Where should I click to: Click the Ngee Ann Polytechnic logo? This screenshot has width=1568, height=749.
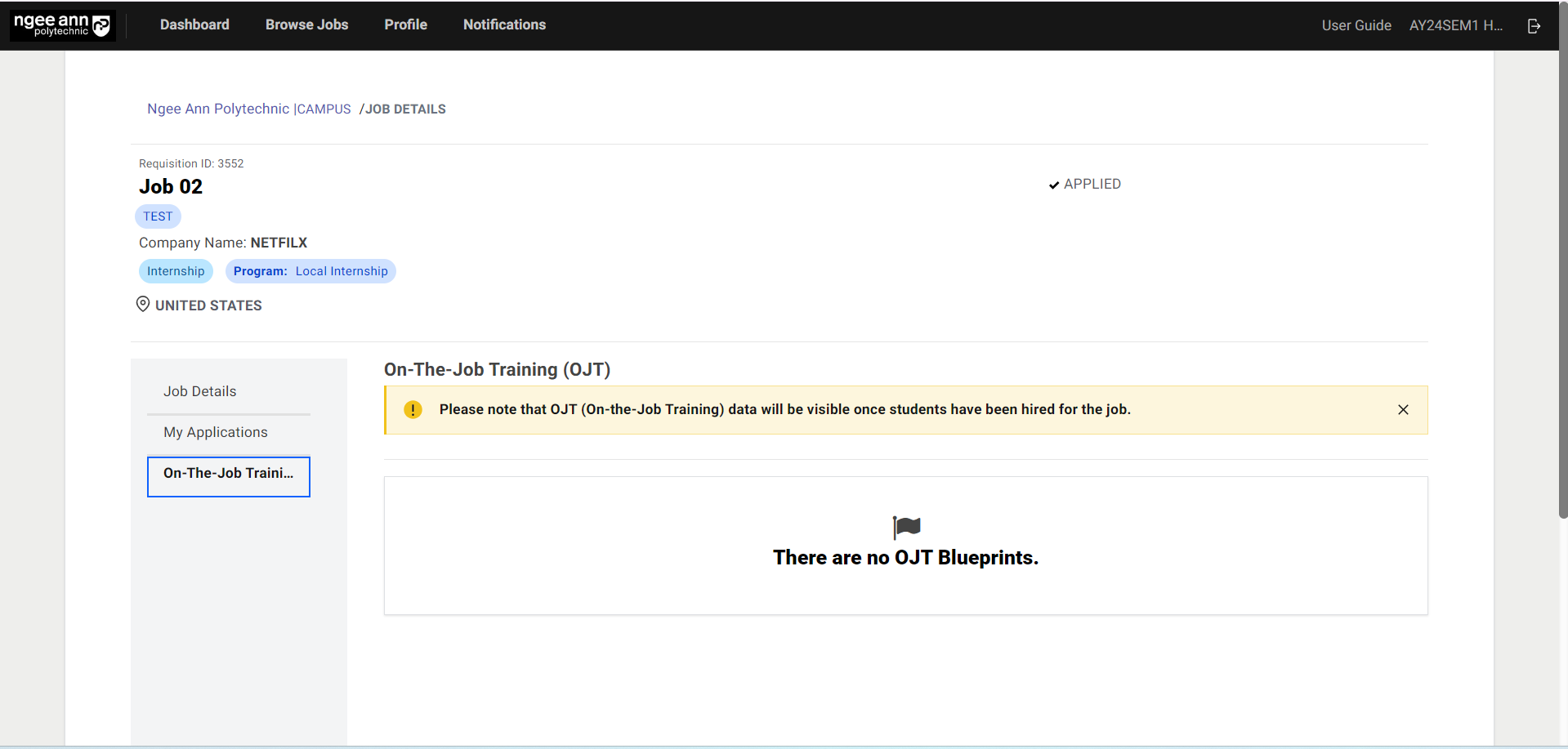click(62, 25)
